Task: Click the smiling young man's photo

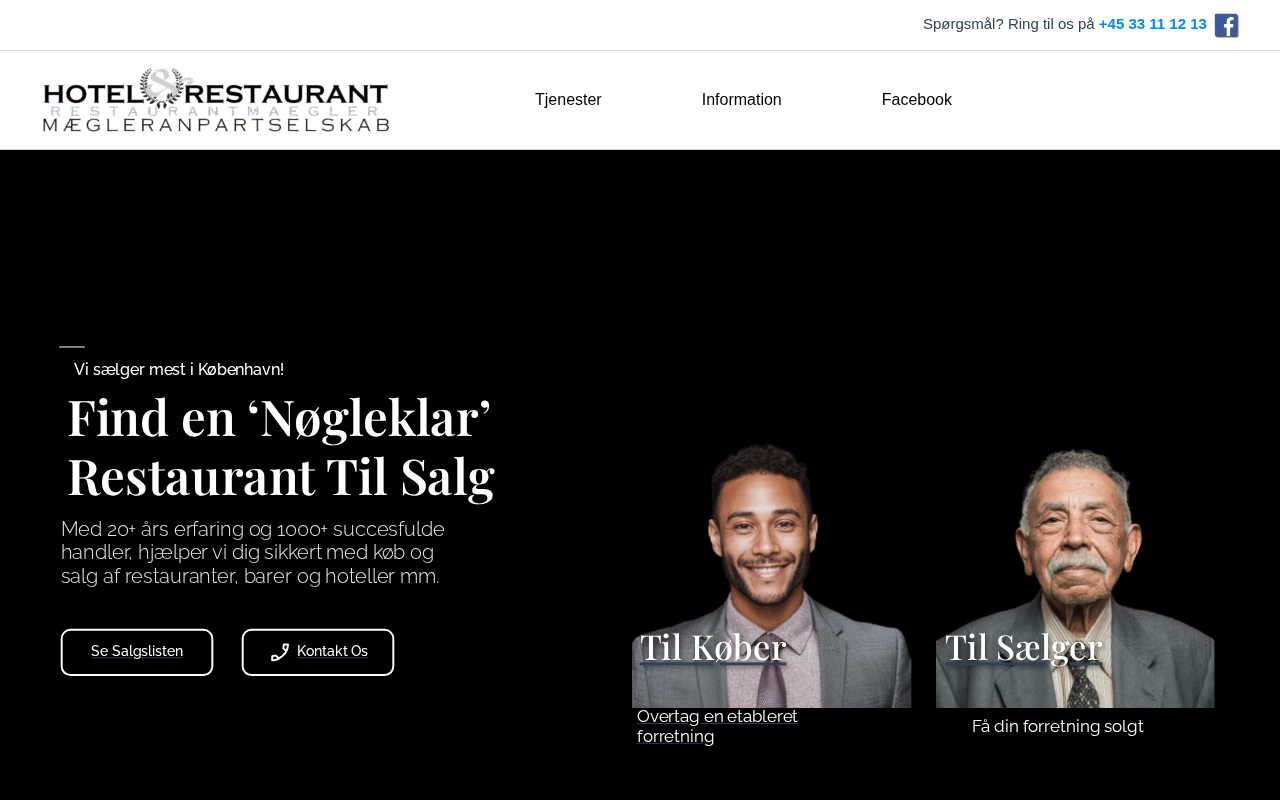Action: 771,576
